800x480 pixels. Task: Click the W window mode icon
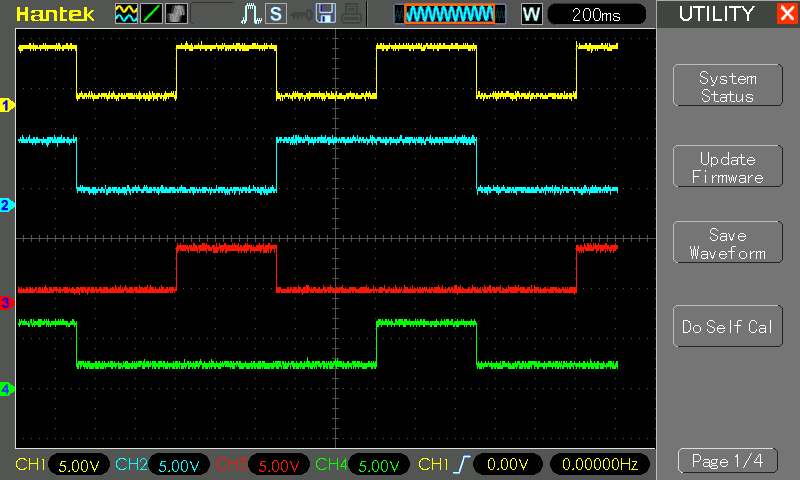coord(532,14)
